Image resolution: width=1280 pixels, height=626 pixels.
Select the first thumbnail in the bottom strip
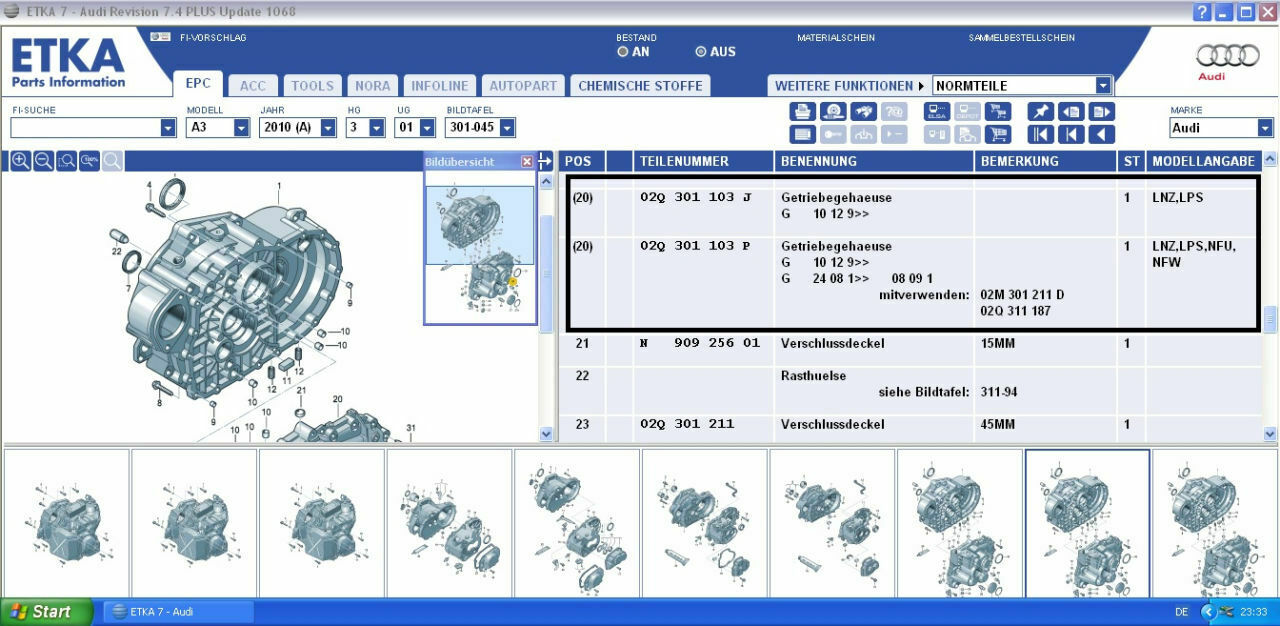pos(65,523)
